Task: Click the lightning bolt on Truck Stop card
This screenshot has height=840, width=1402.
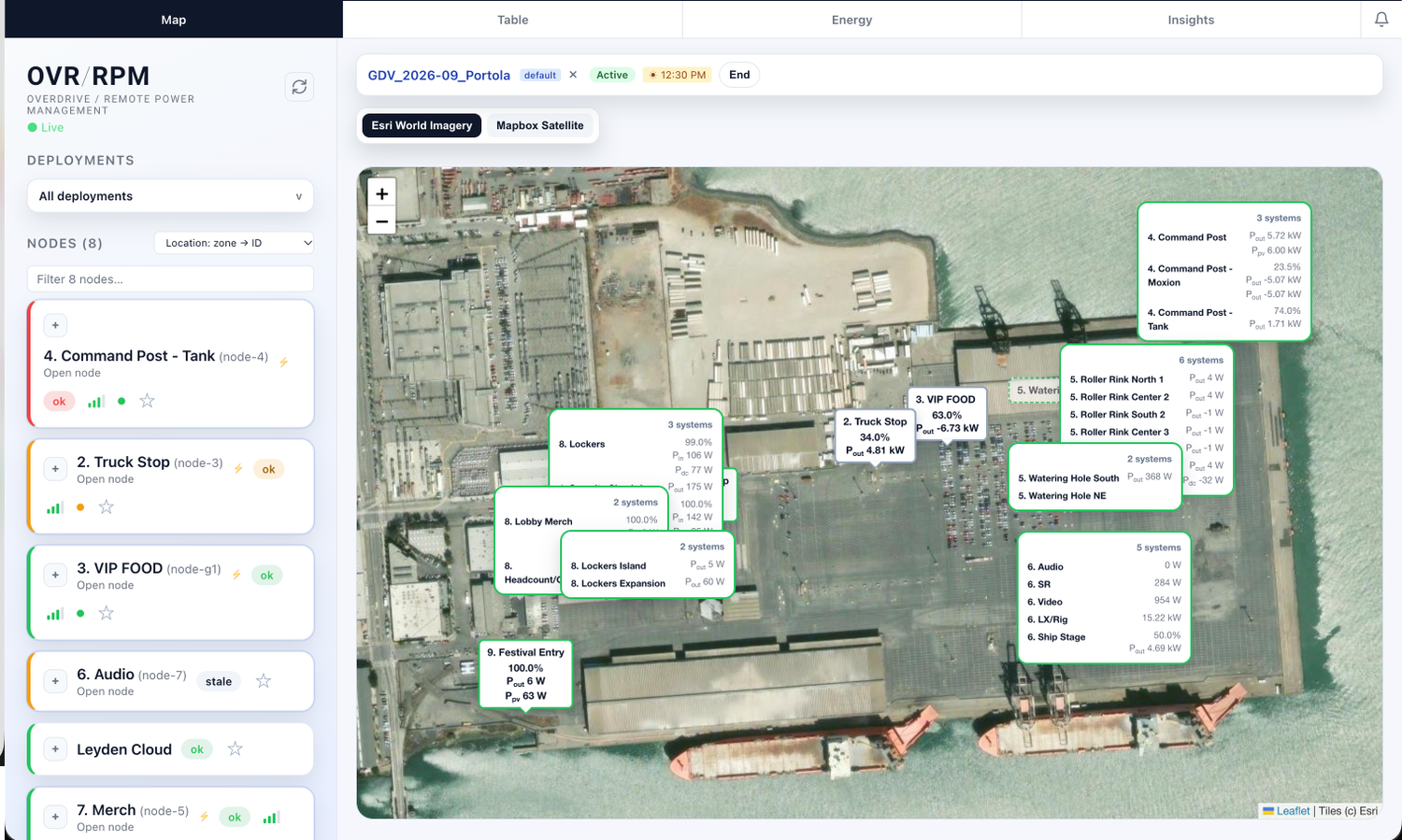Action: click(238, 468)
